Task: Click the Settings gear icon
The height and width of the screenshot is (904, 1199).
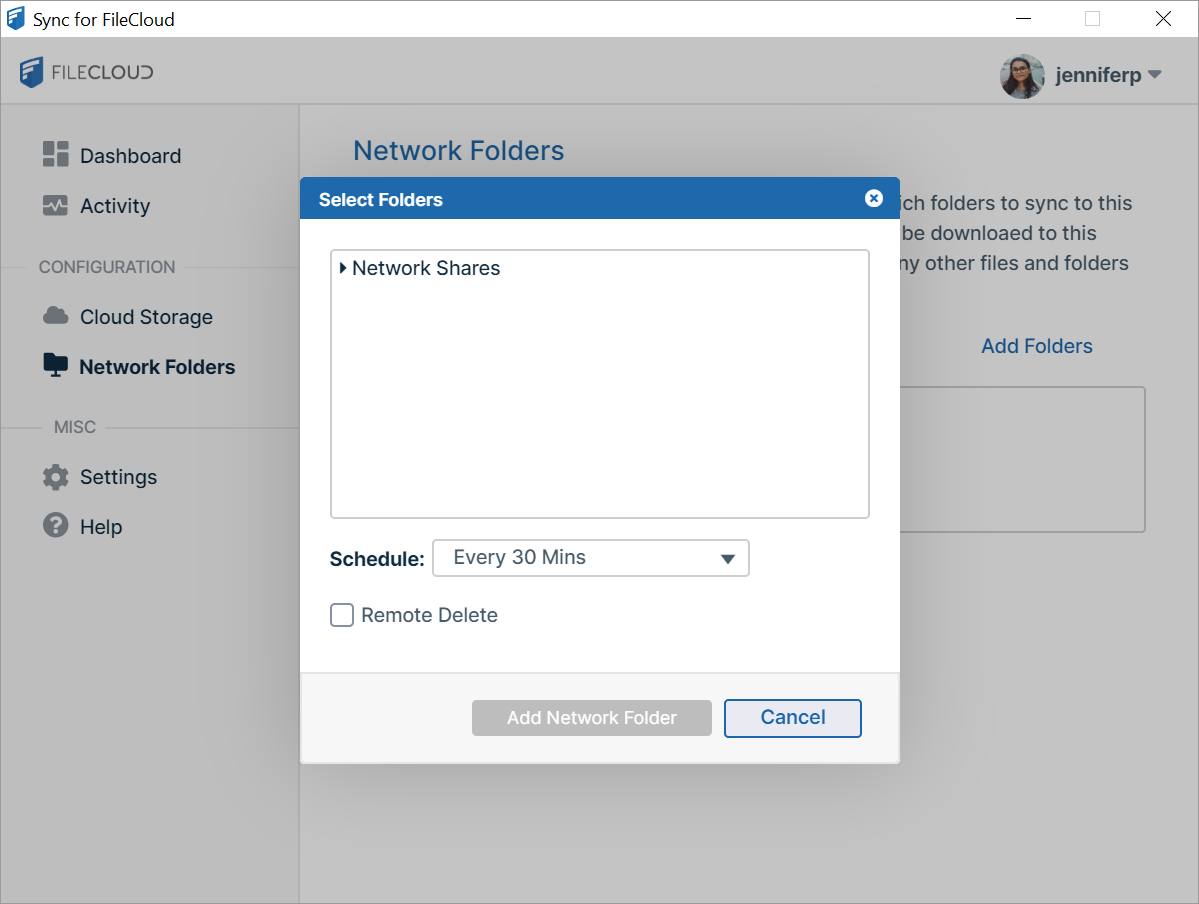Action: point(55,477)
